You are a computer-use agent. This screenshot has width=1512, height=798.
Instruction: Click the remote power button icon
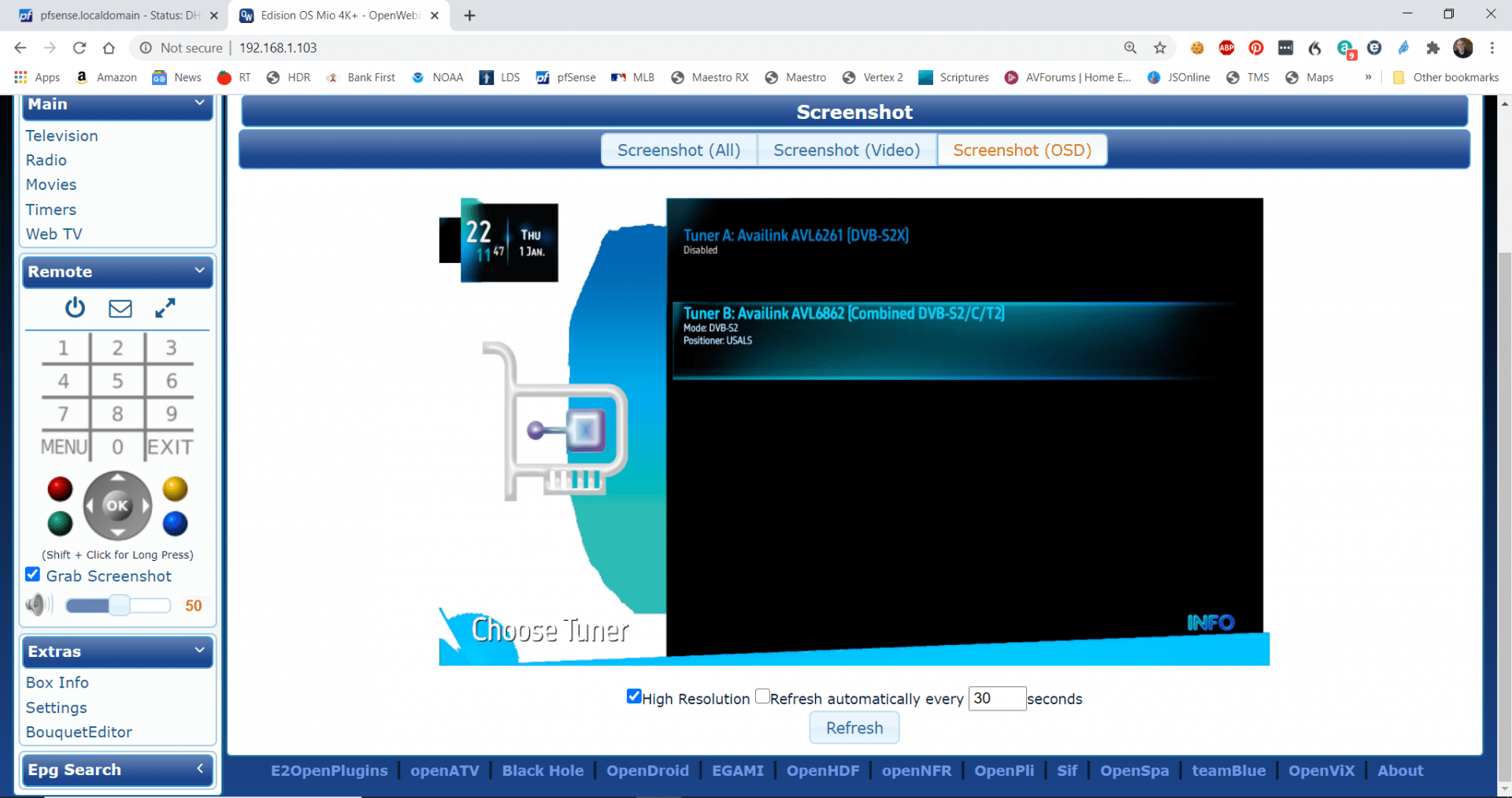click(x=75, y=308)
